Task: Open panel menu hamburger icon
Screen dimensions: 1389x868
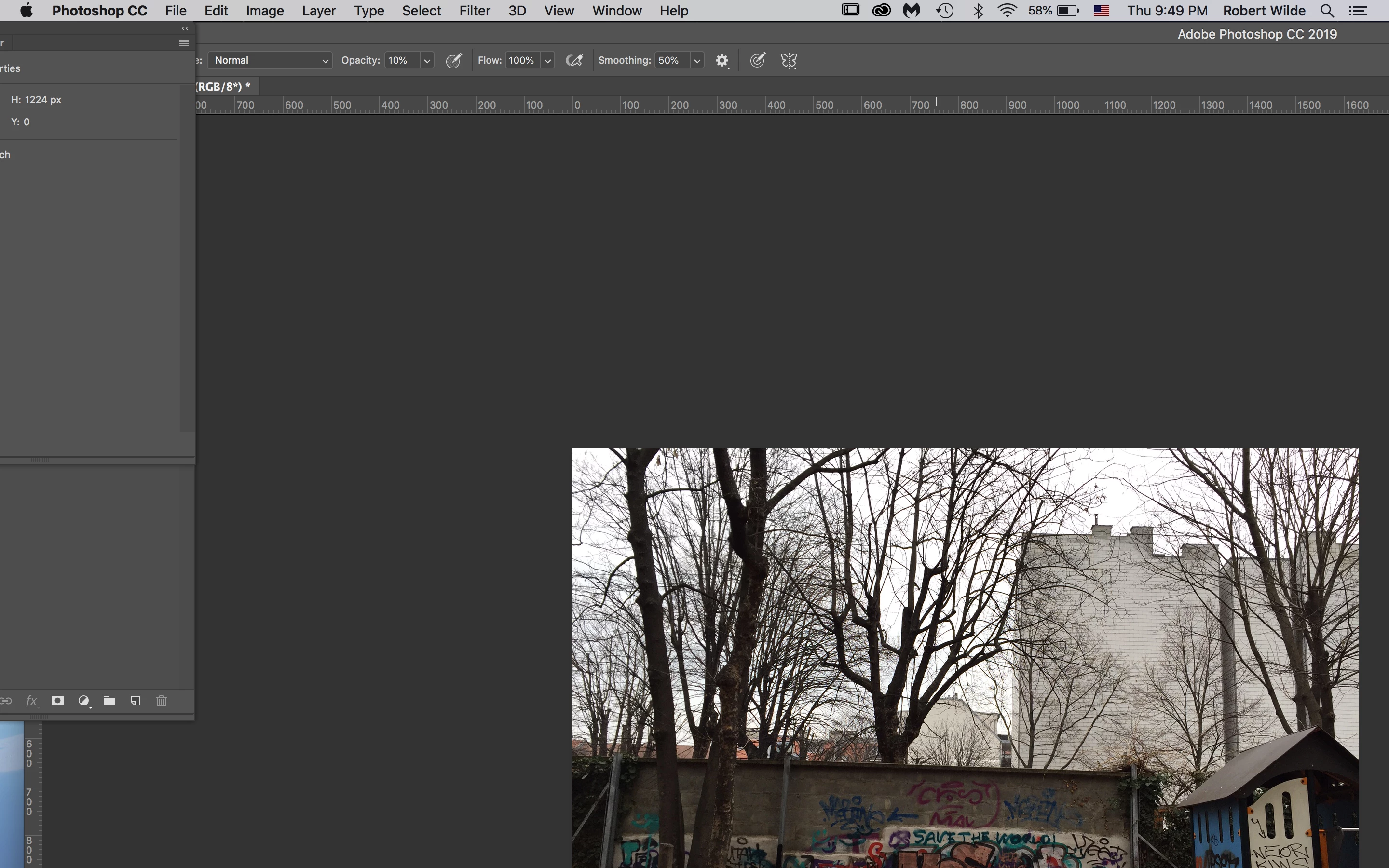Action: [184, 43]
